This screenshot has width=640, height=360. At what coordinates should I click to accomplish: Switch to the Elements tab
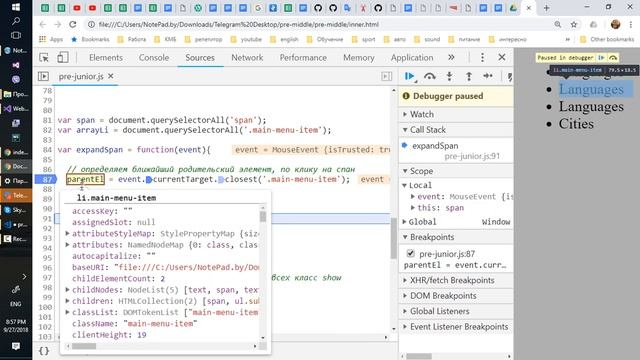(106, 58)
